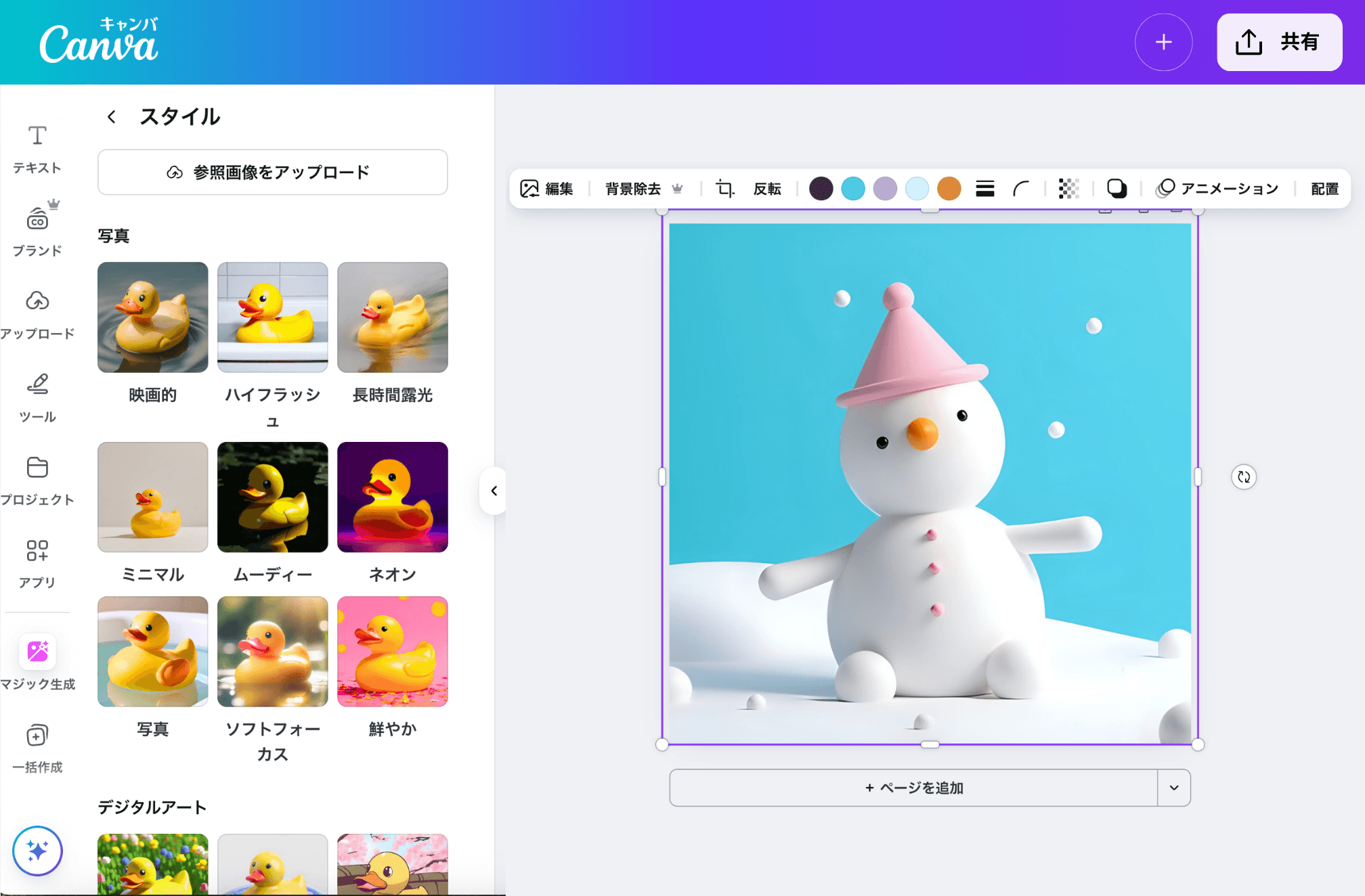
Task: Click the rotate handle beside image
Action: pos(1244,477)
